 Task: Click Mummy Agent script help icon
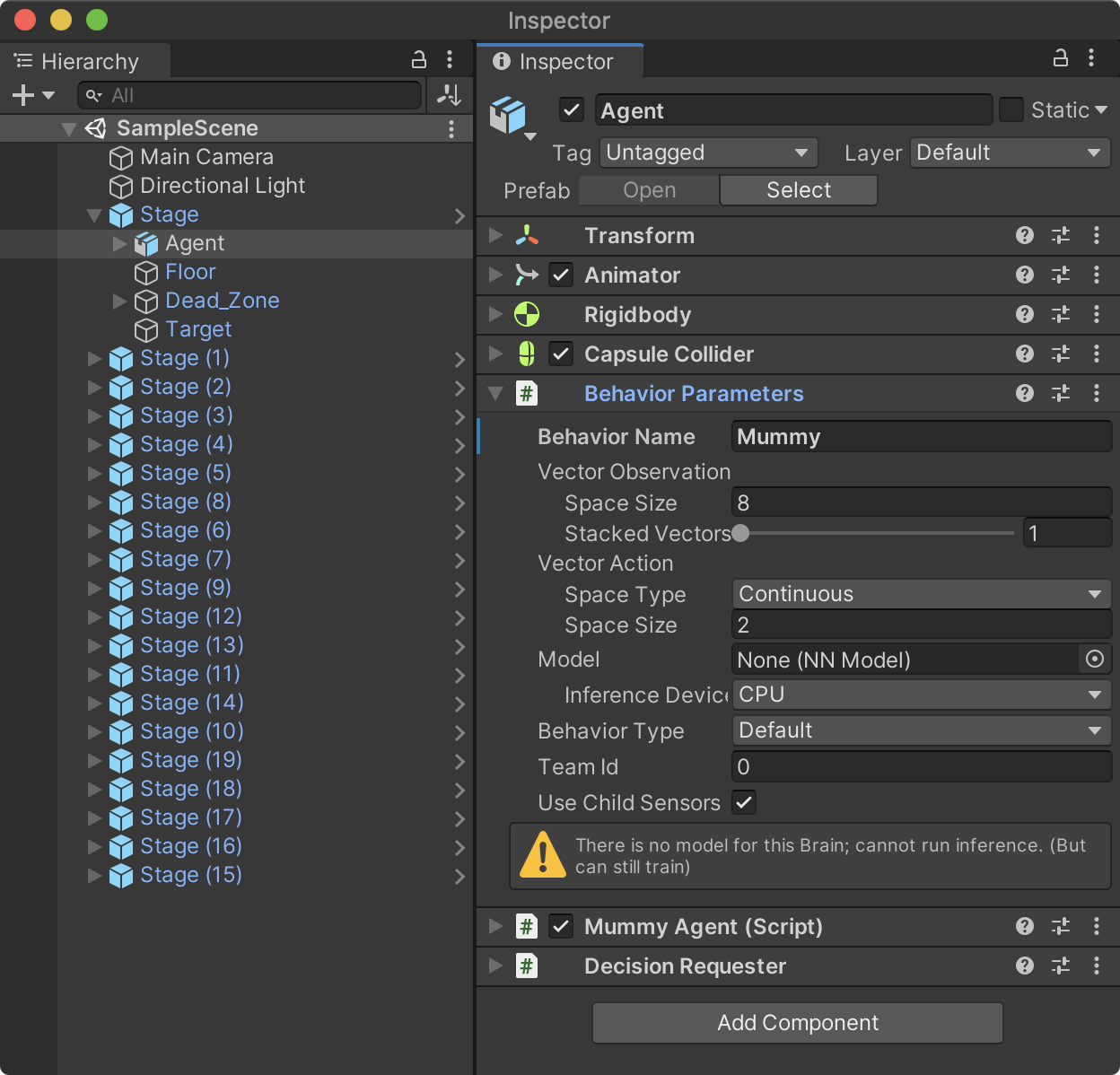(x=1025, y=926)
